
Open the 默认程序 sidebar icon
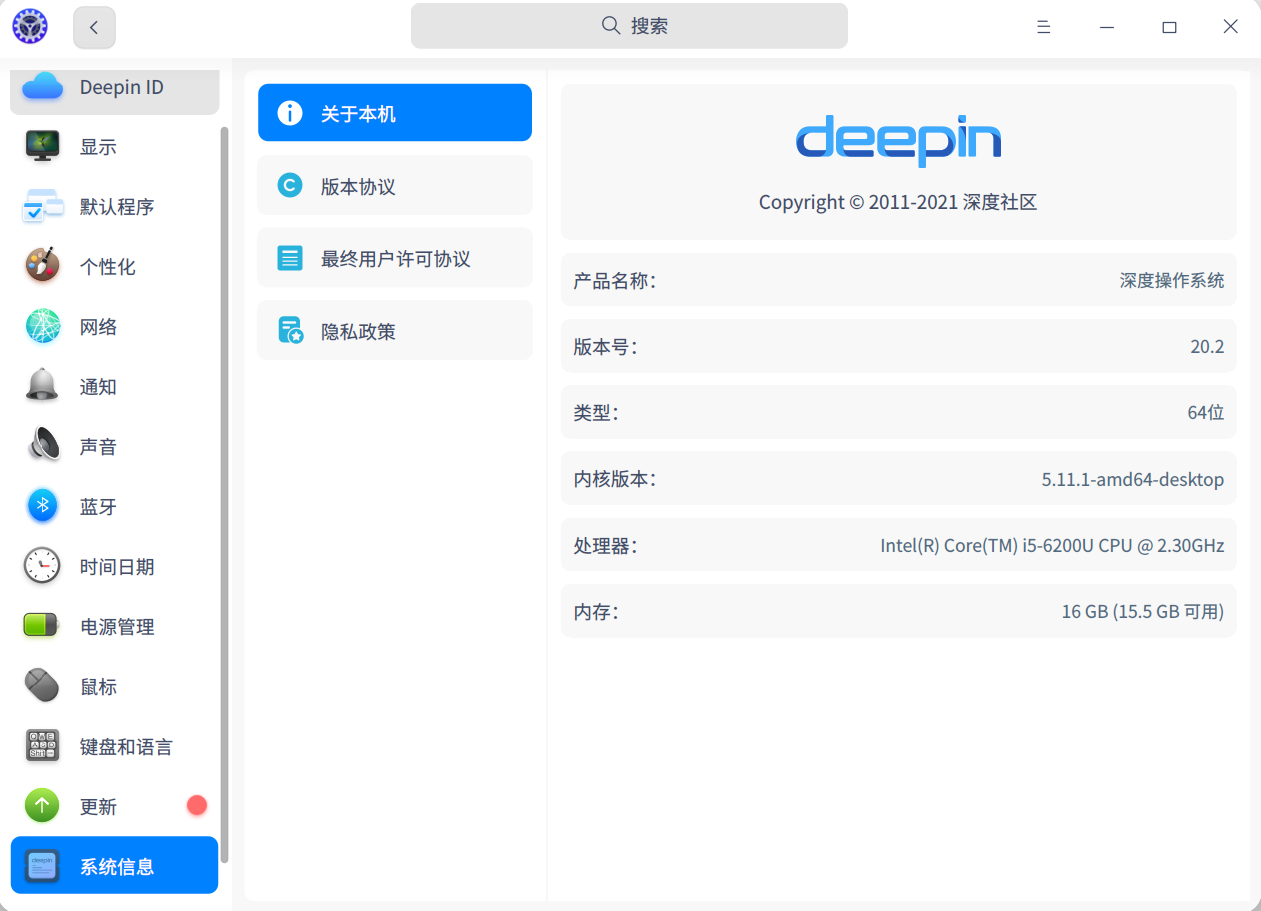[x=43, y=206]
